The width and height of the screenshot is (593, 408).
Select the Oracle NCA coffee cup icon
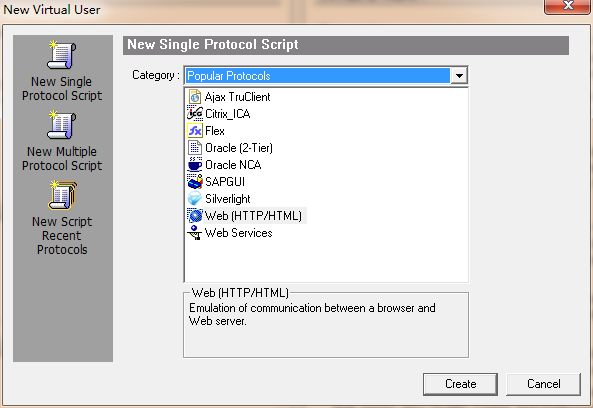(195, 165)
